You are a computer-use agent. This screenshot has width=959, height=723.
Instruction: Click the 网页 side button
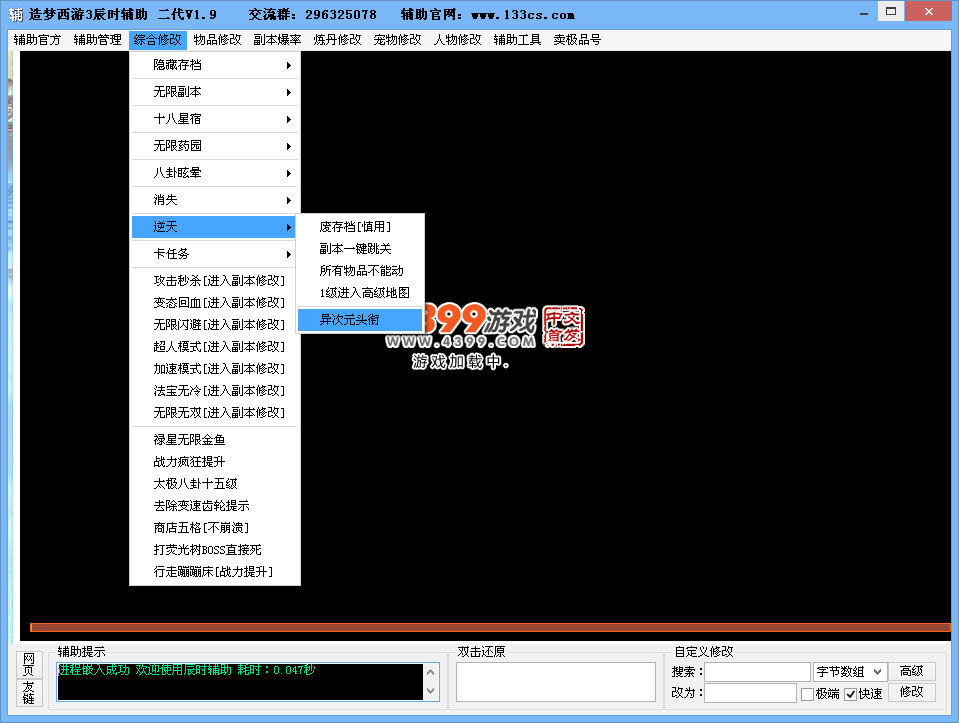pos(29,664)
